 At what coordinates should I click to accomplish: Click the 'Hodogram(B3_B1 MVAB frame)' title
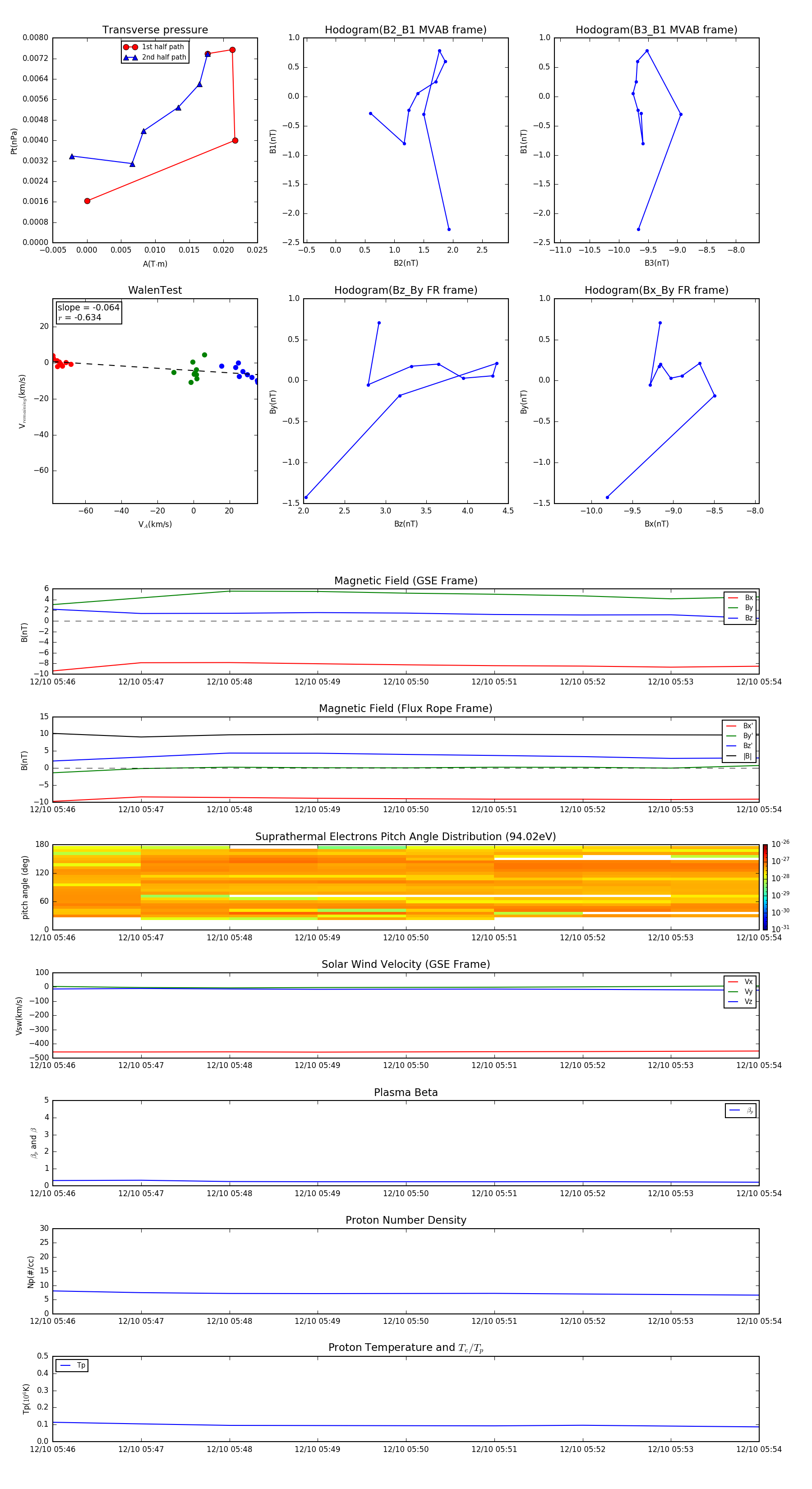656,30
